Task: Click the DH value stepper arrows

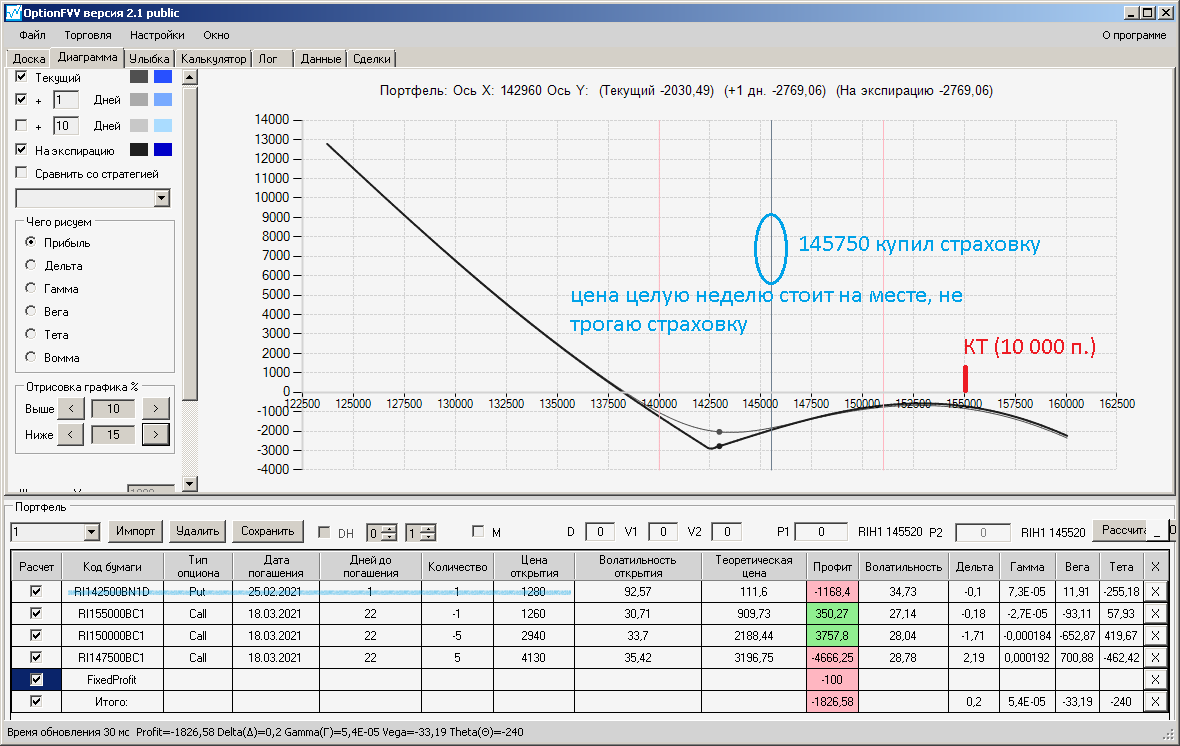Action: [x=389, y=533]
